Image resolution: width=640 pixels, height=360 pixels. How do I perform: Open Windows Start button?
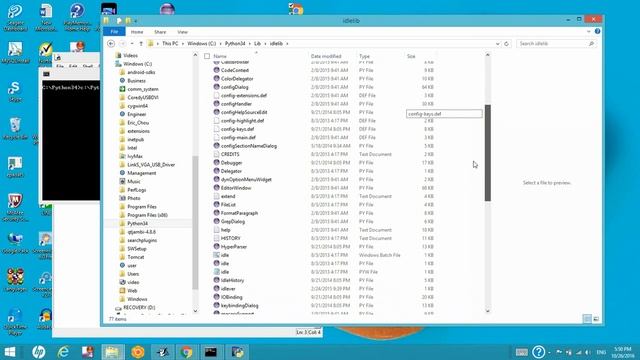click(x=10, y=351)
